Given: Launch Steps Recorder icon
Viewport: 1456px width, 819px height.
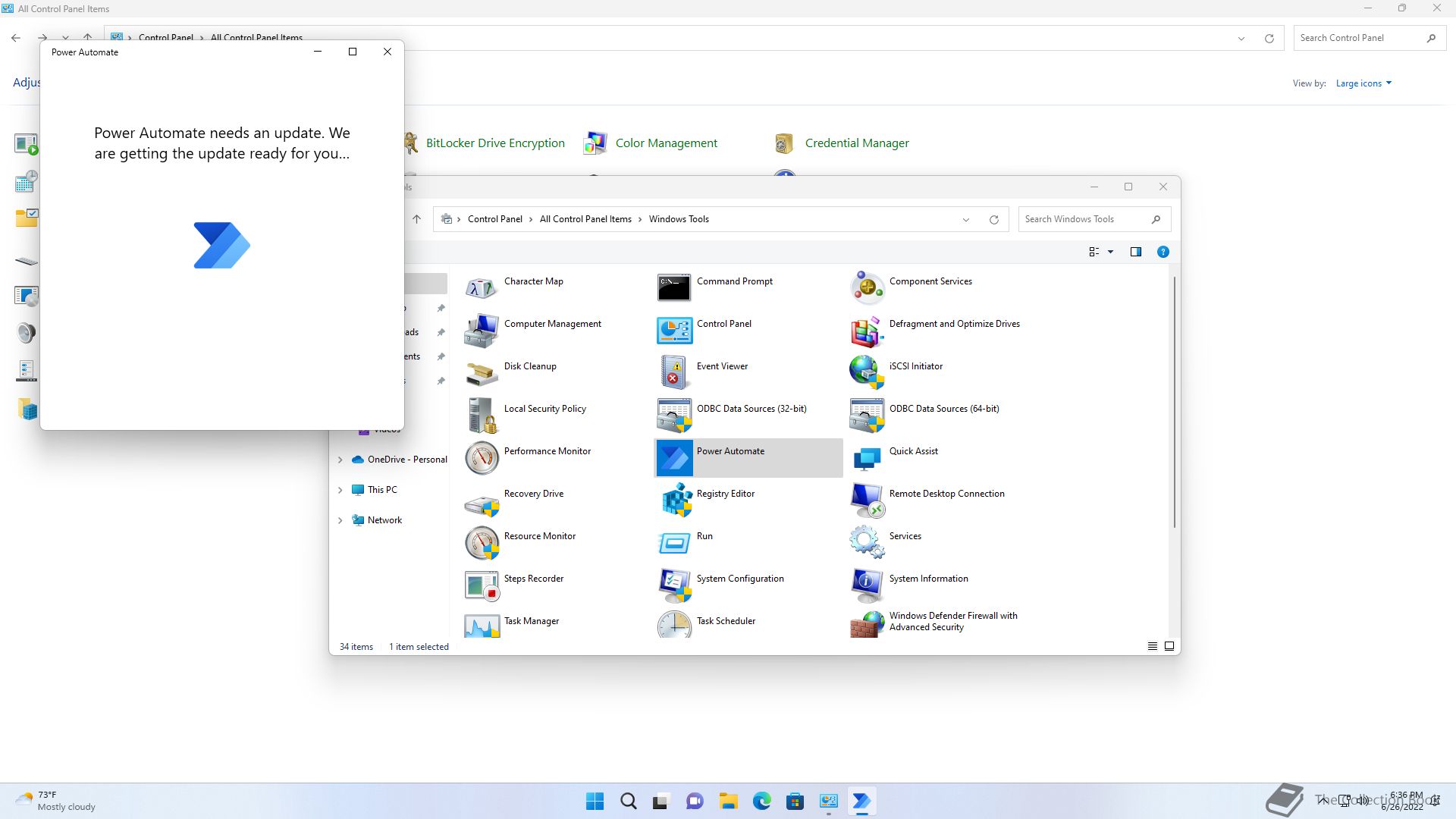Looking at the screenshot, I should 482,585.
